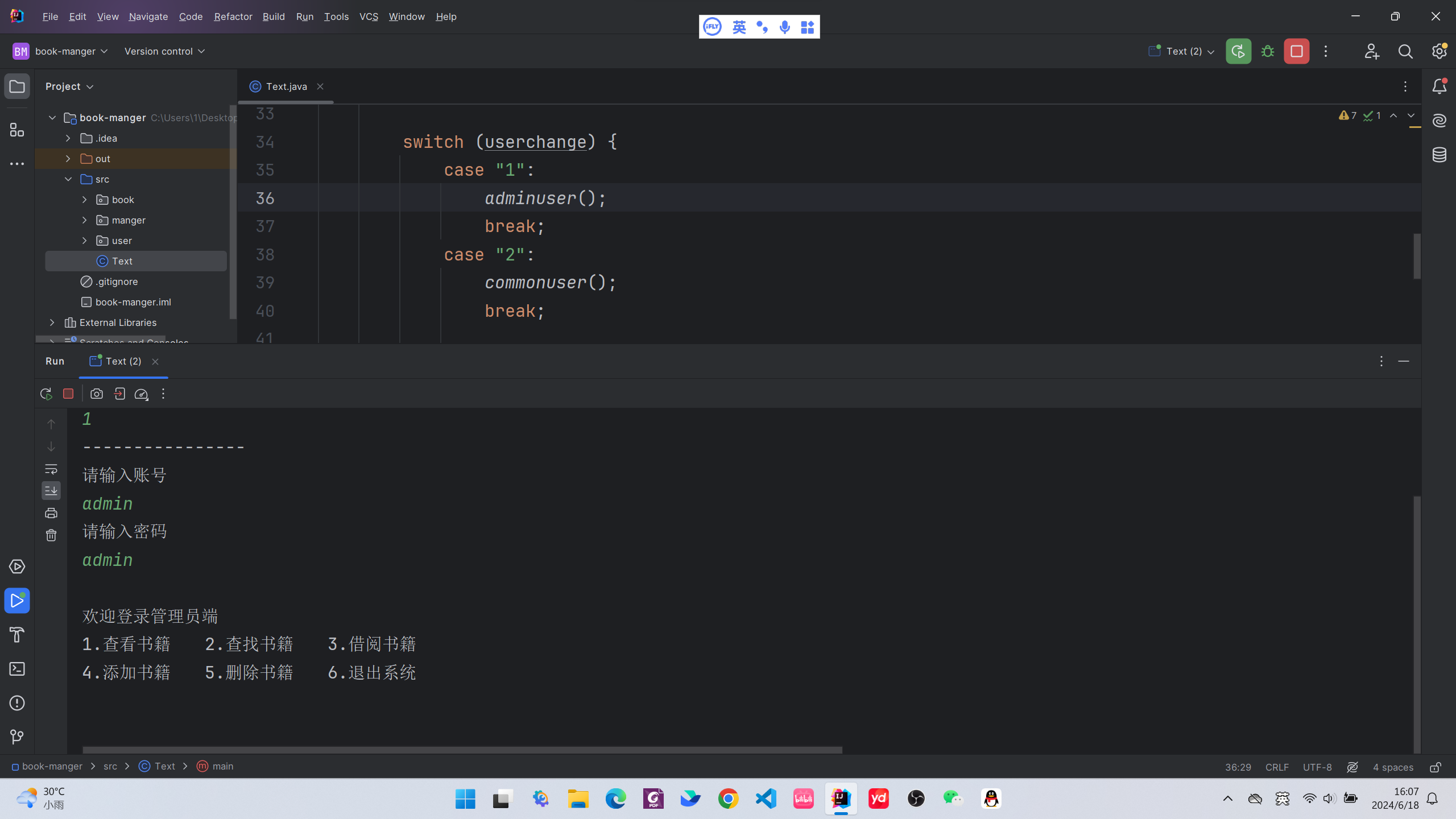Screen dimensions: 1456x819
Task: Stop process in Run panel toolbar
Action: click(x=68, y=394)
